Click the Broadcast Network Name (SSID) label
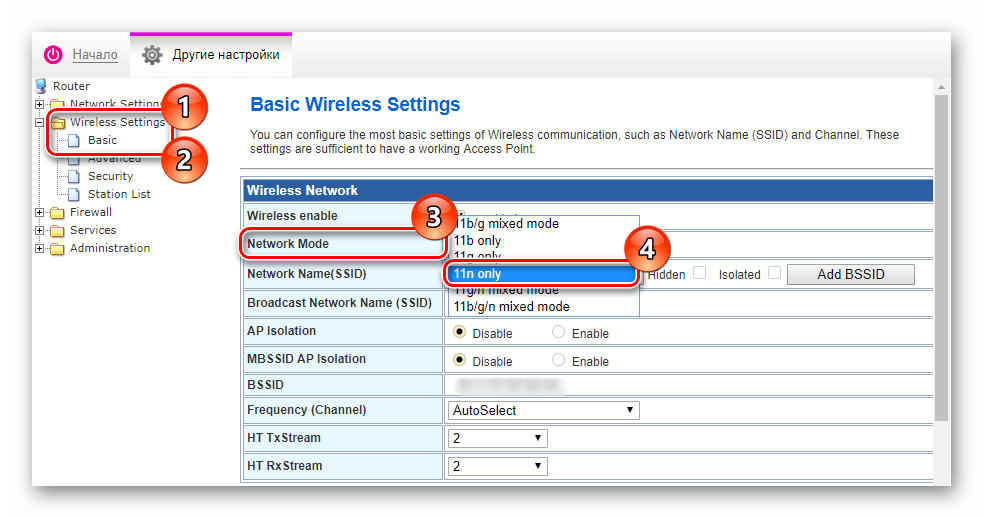 point(339,303)
